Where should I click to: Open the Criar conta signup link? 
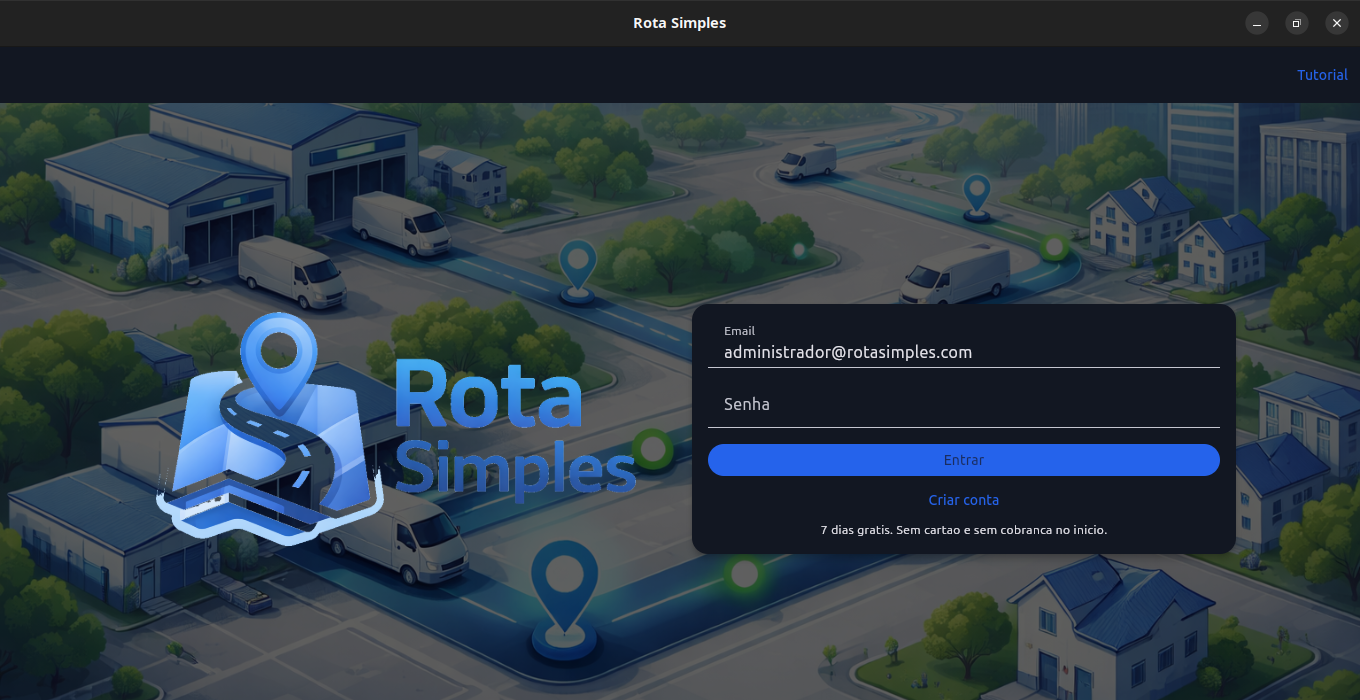(963, 499)
